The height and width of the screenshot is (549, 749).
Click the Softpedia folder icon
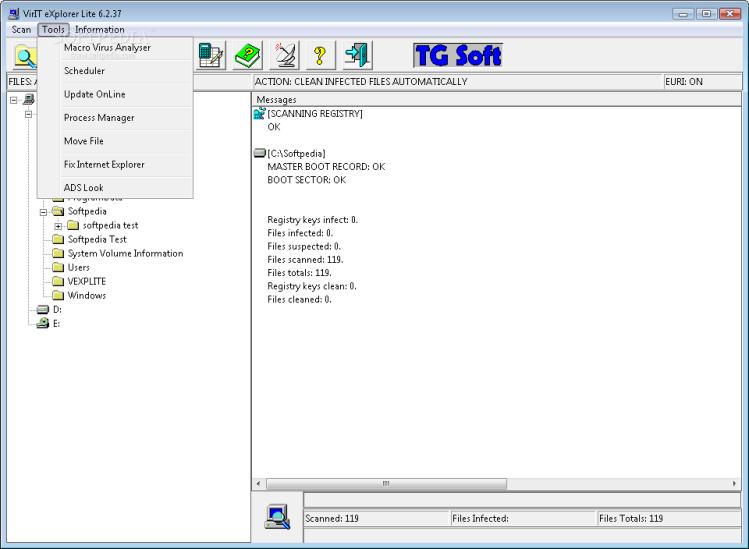pos(58,211)
